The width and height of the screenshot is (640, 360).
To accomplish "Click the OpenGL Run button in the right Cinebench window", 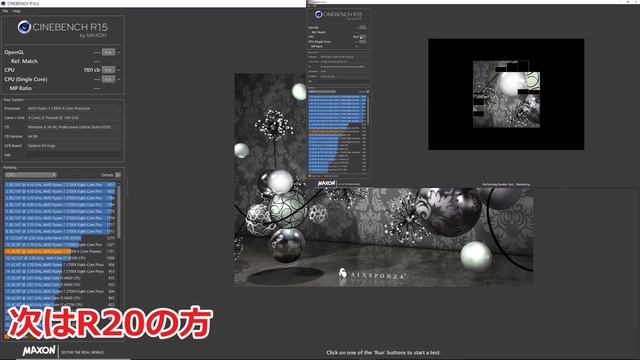I will click(x=362, y=27).
